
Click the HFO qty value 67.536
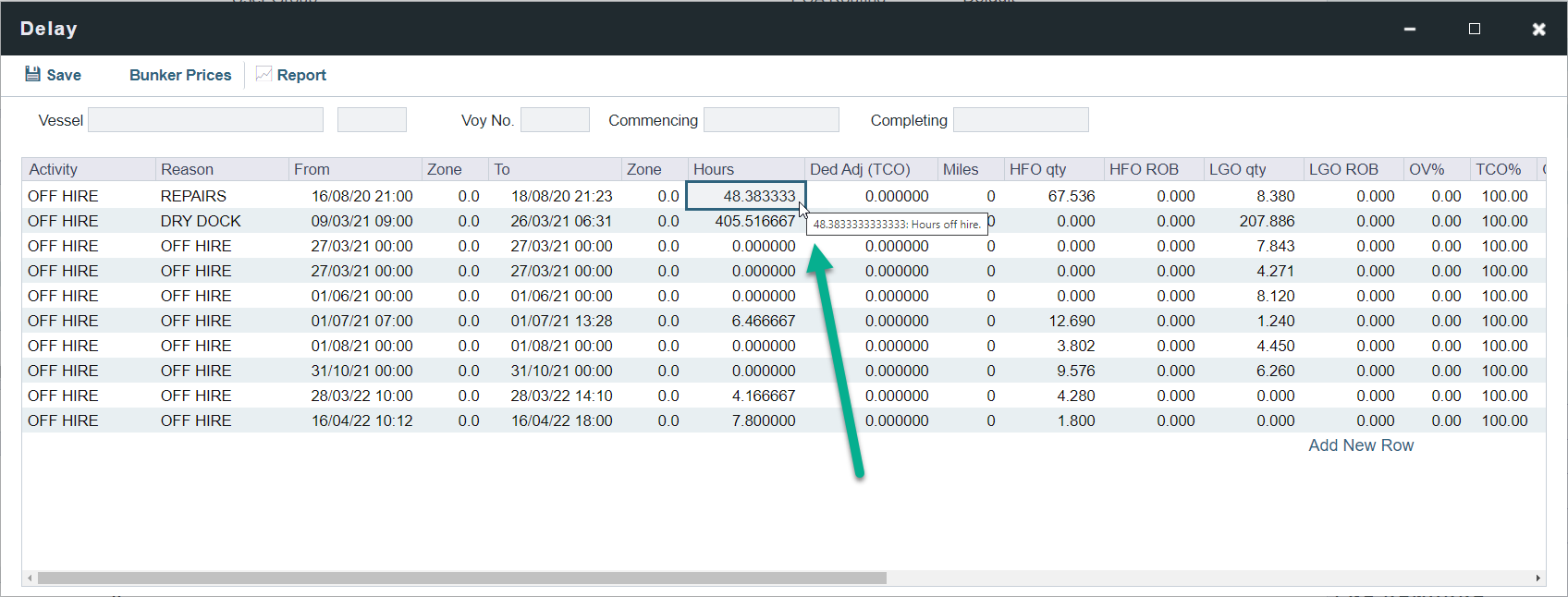tap(1072, 196)
